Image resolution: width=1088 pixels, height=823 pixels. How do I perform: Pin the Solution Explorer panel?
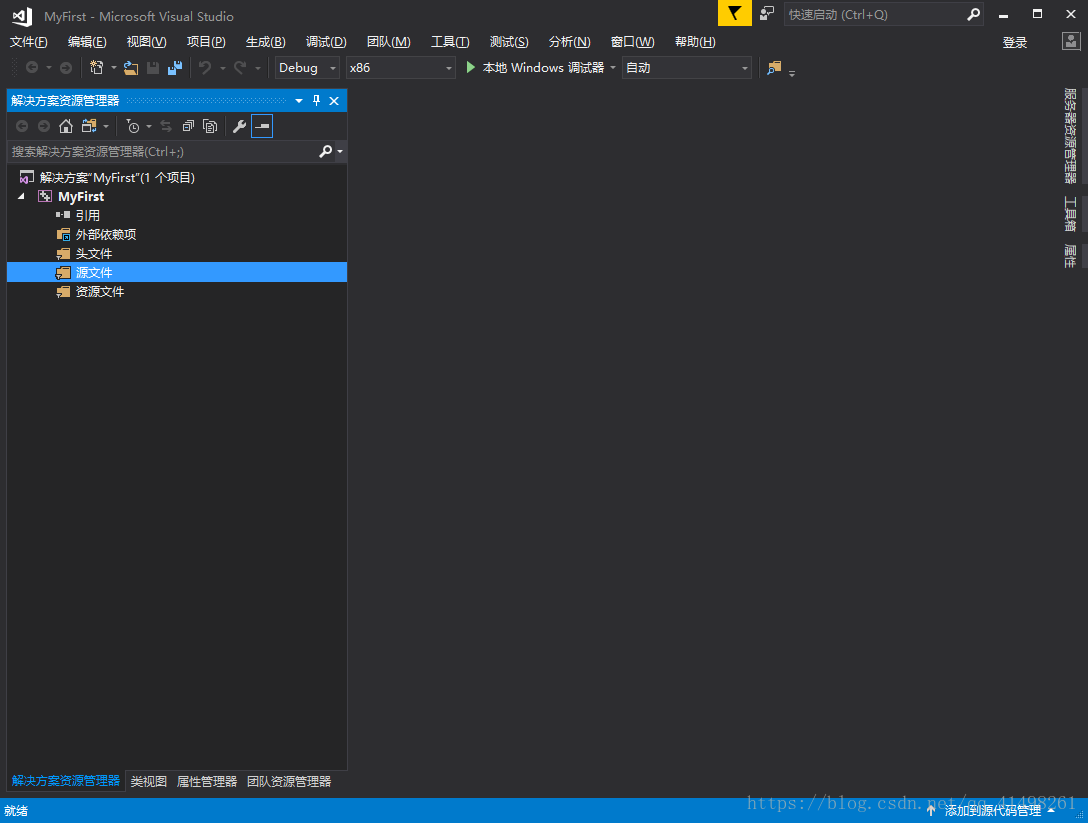(316, 101)
